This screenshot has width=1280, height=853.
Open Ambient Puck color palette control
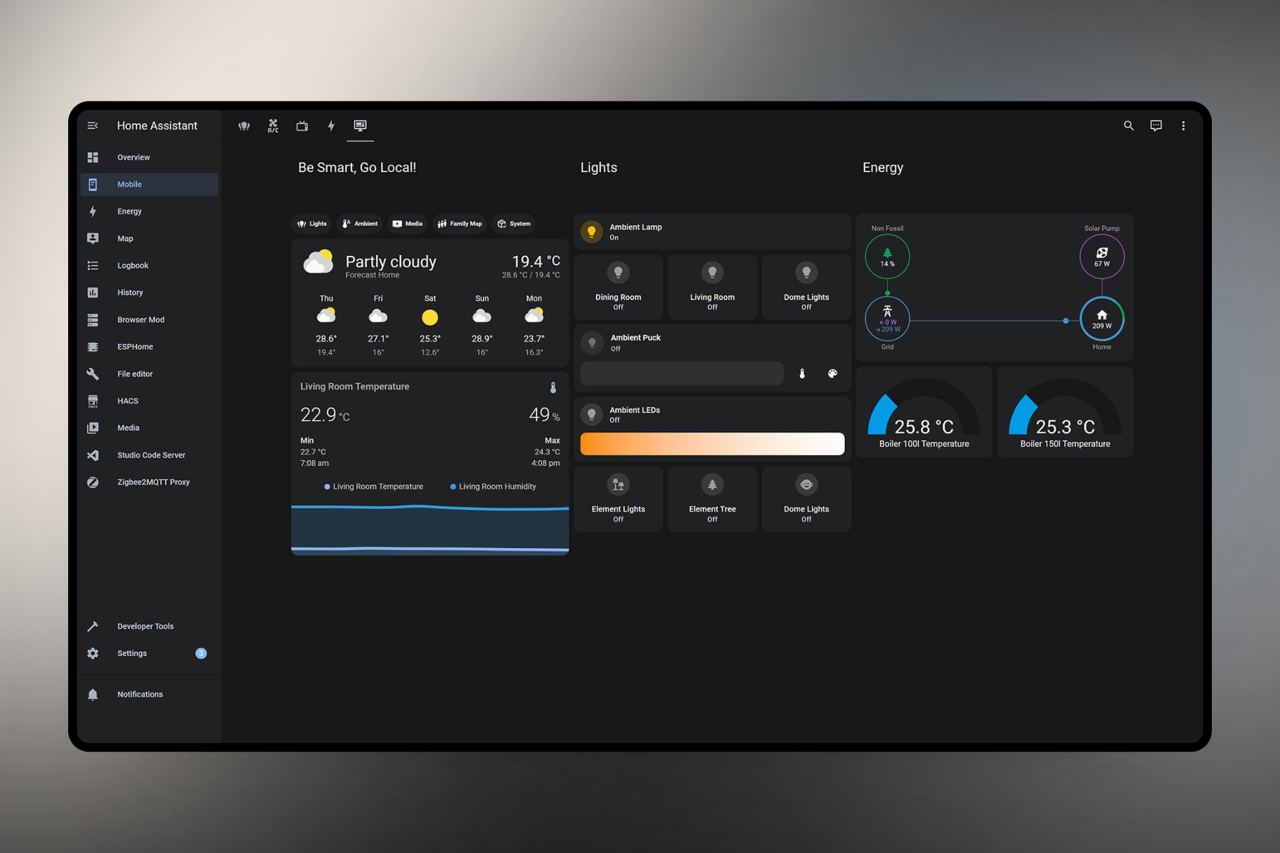click(832, 374)
